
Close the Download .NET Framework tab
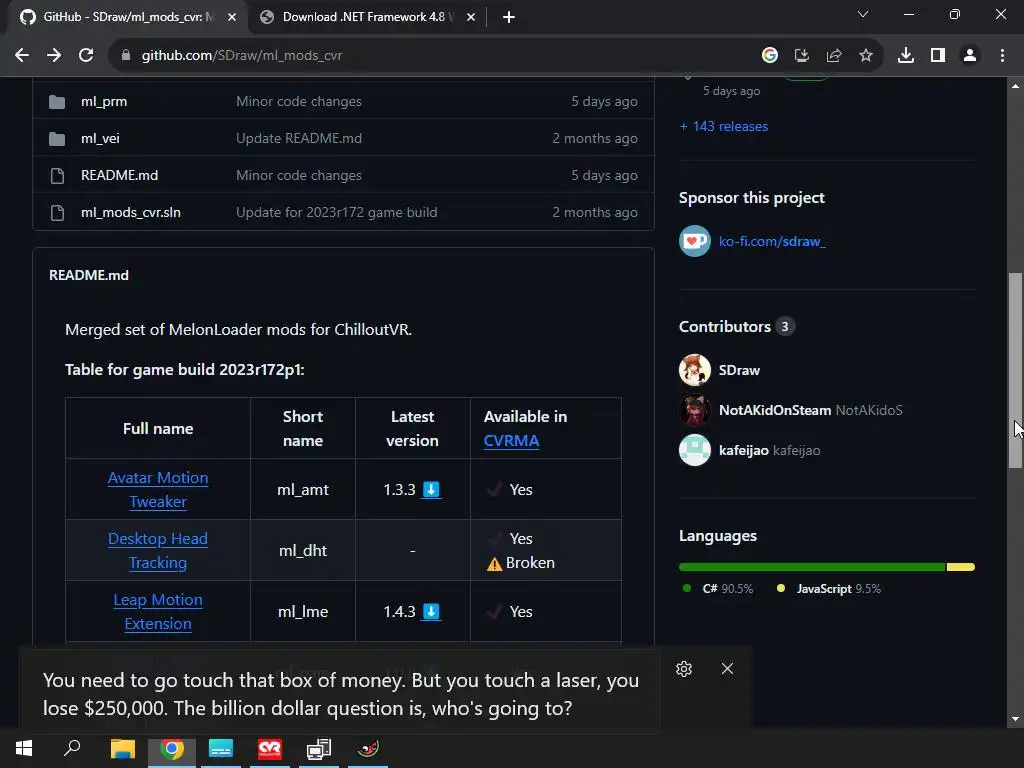pyautogui.click(x=470, y=17)
